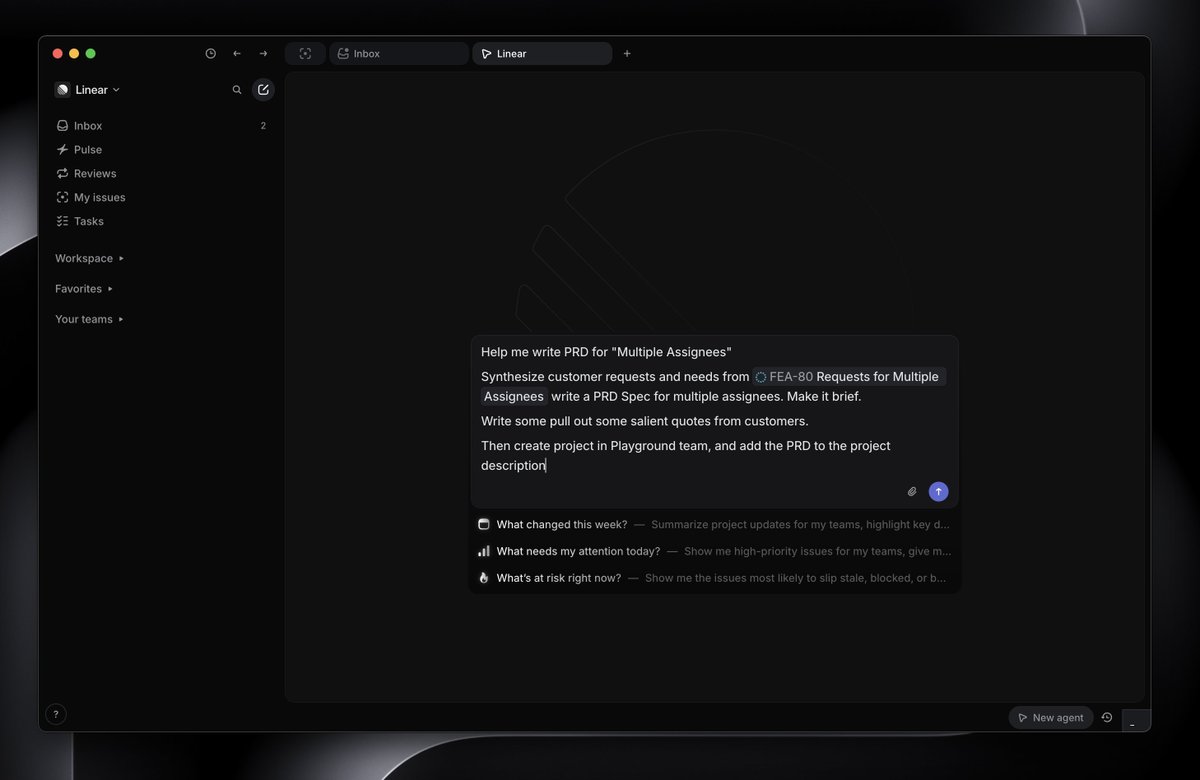Open agent history clock icon at bottom

tap(1107, 718)
